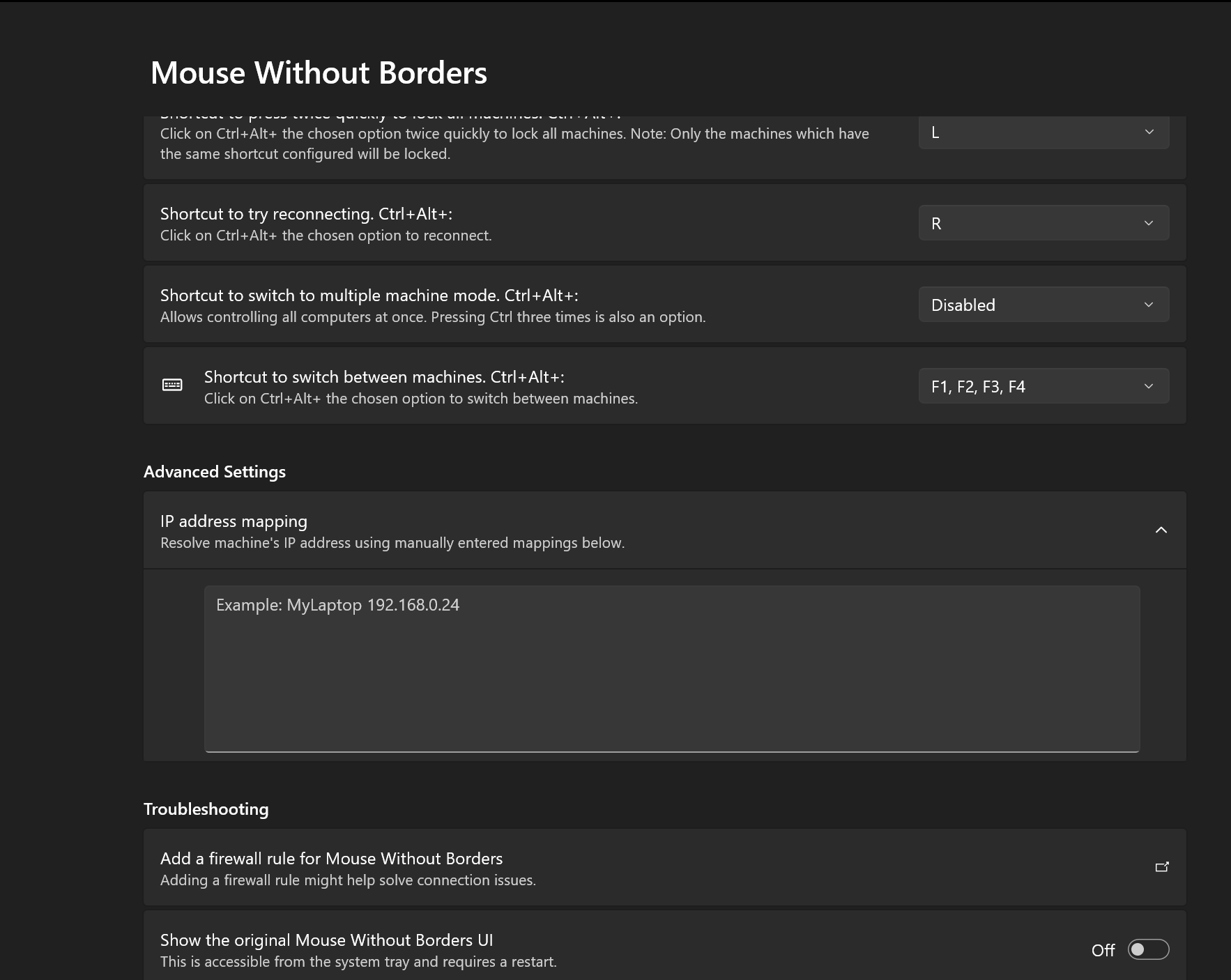
Task: Open the switch between machines dropdown F1, F2, F3, F4
Action: [1043, 386]
